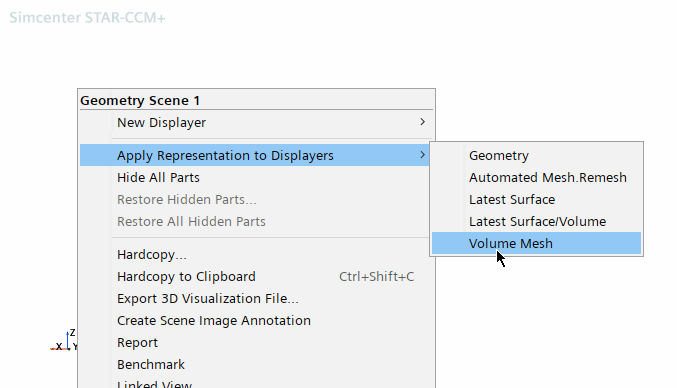The height and width of the screenshot is (388, 677).
Task: Open the Linked View option
Action: coord(256,383)
